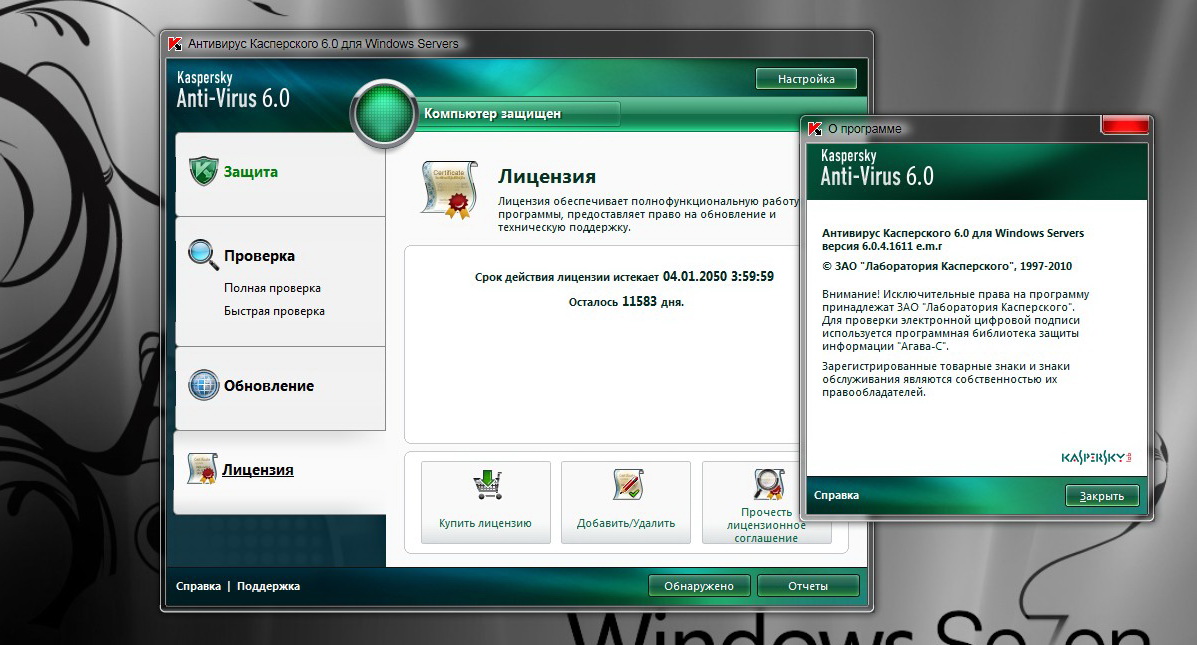Click the license agreement magnifier icon
The image size is (1197, 645).
(767, 485)
